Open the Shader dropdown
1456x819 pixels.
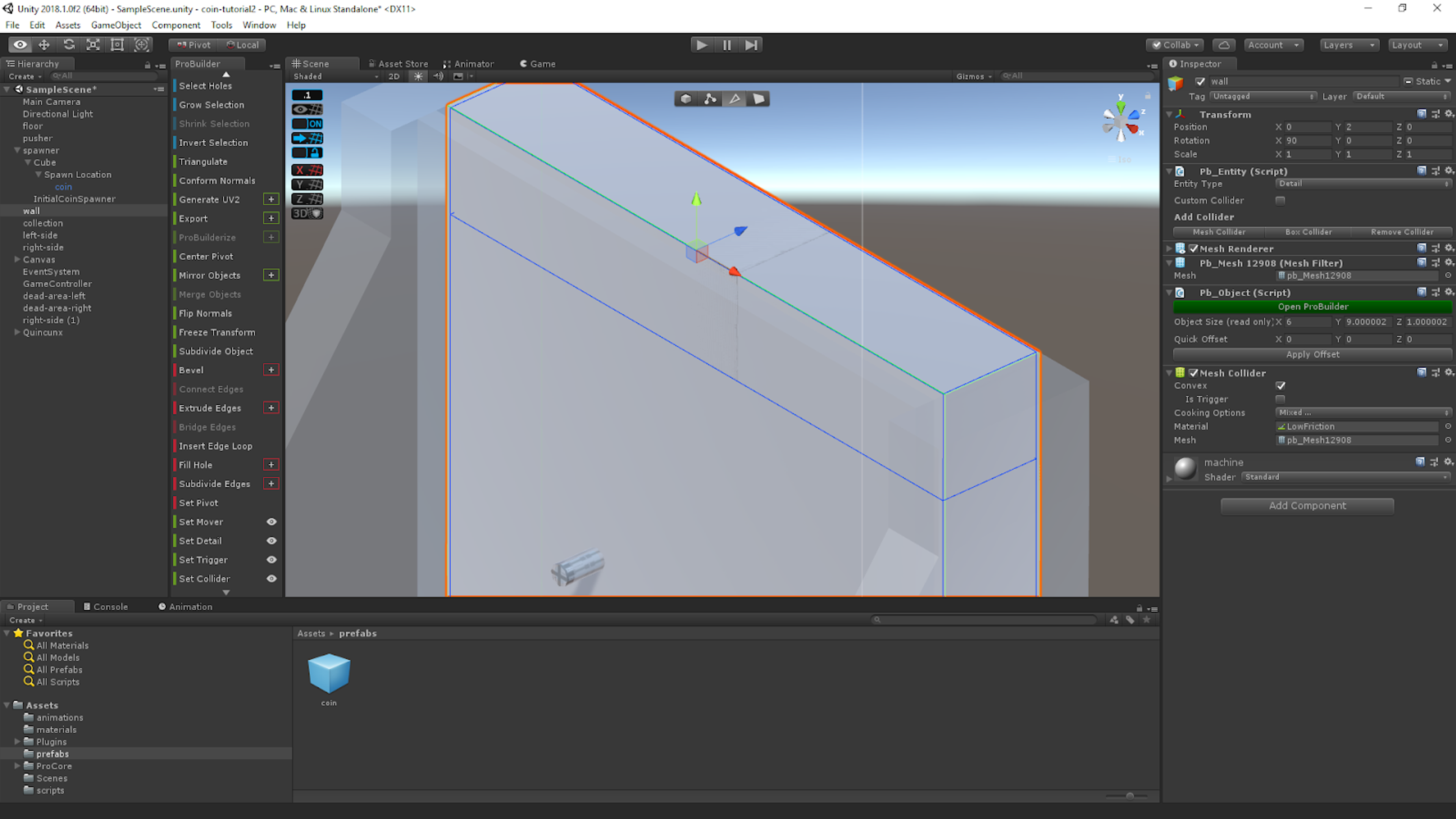point(1346,477)
